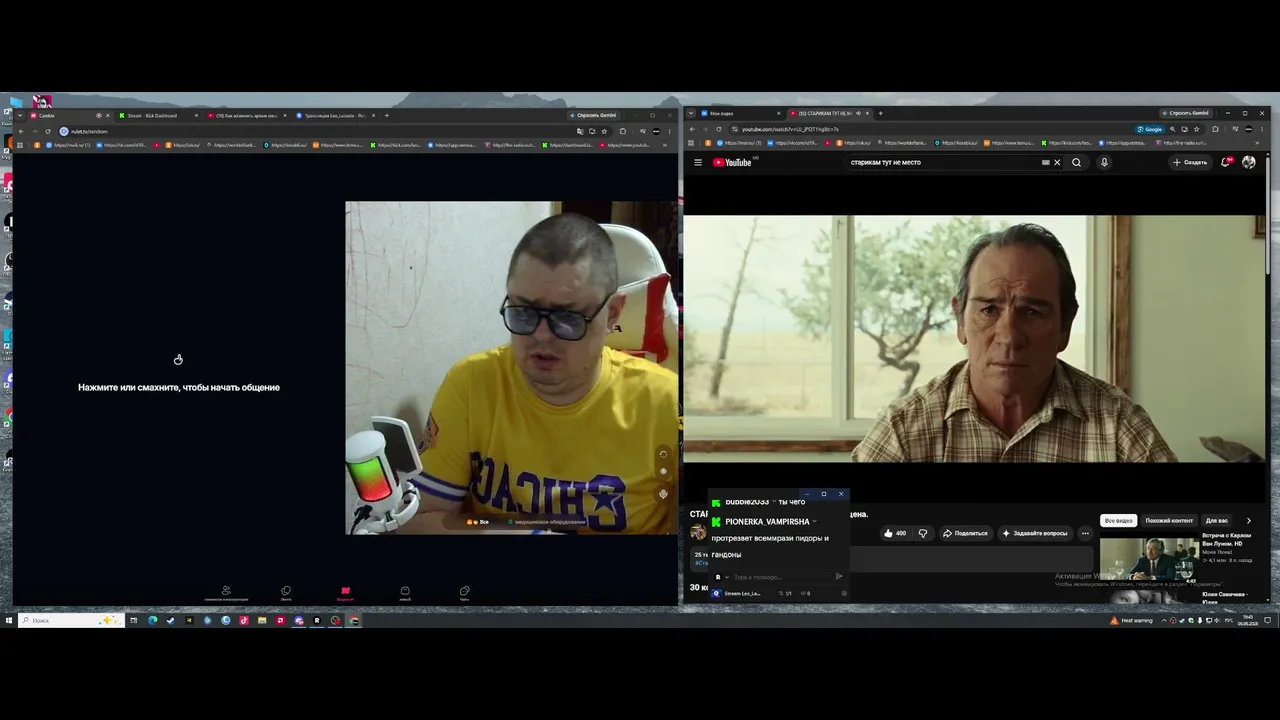Screen dimensions: 1280x720
Task: Switch to Мое видео tab in right browser
Action: (x=740, y=113)
